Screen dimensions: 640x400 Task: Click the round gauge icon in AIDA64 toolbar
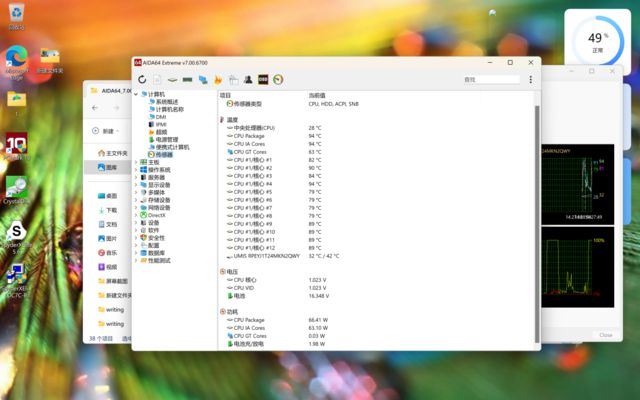278,80
